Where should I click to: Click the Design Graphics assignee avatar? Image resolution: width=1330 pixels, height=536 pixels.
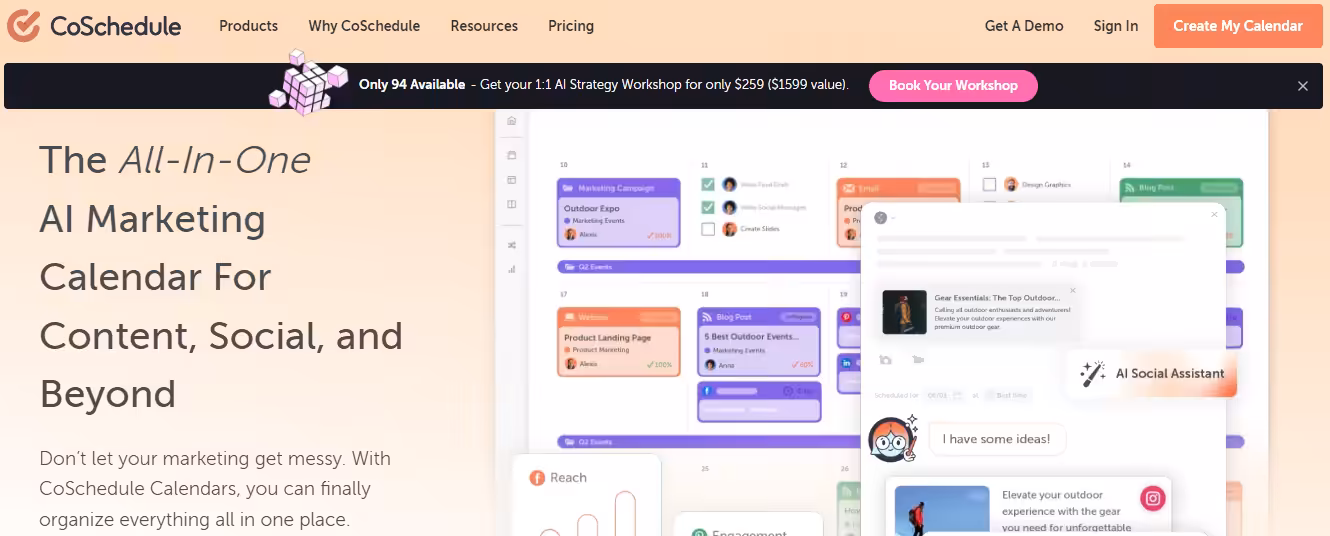1011,185
